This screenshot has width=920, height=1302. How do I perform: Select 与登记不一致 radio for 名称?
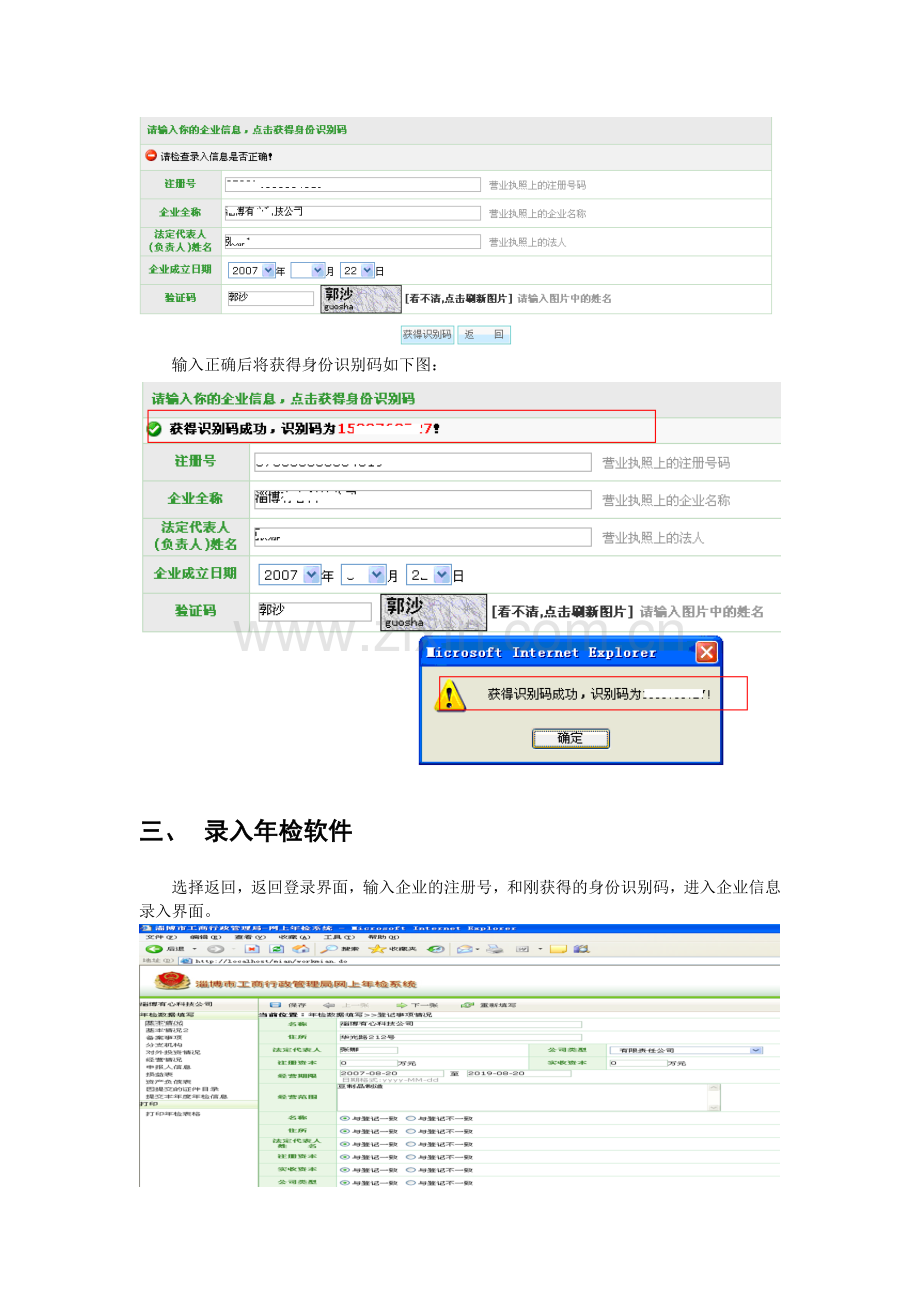[410, 1117]
